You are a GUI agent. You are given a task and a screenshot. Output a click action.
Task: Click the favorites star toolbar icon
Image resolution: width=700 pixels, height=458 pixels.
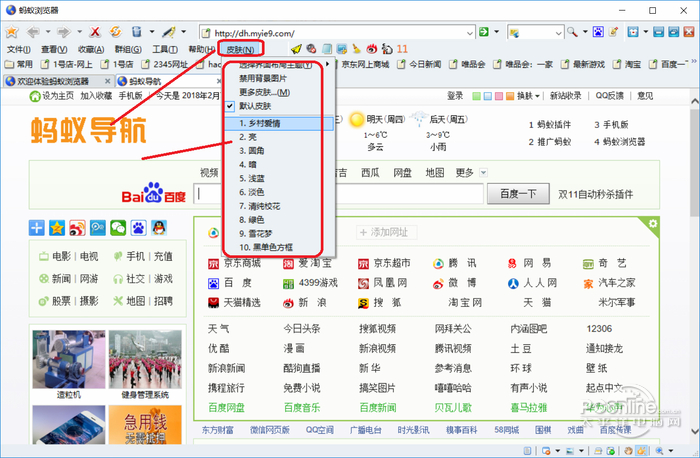(12, 32)
